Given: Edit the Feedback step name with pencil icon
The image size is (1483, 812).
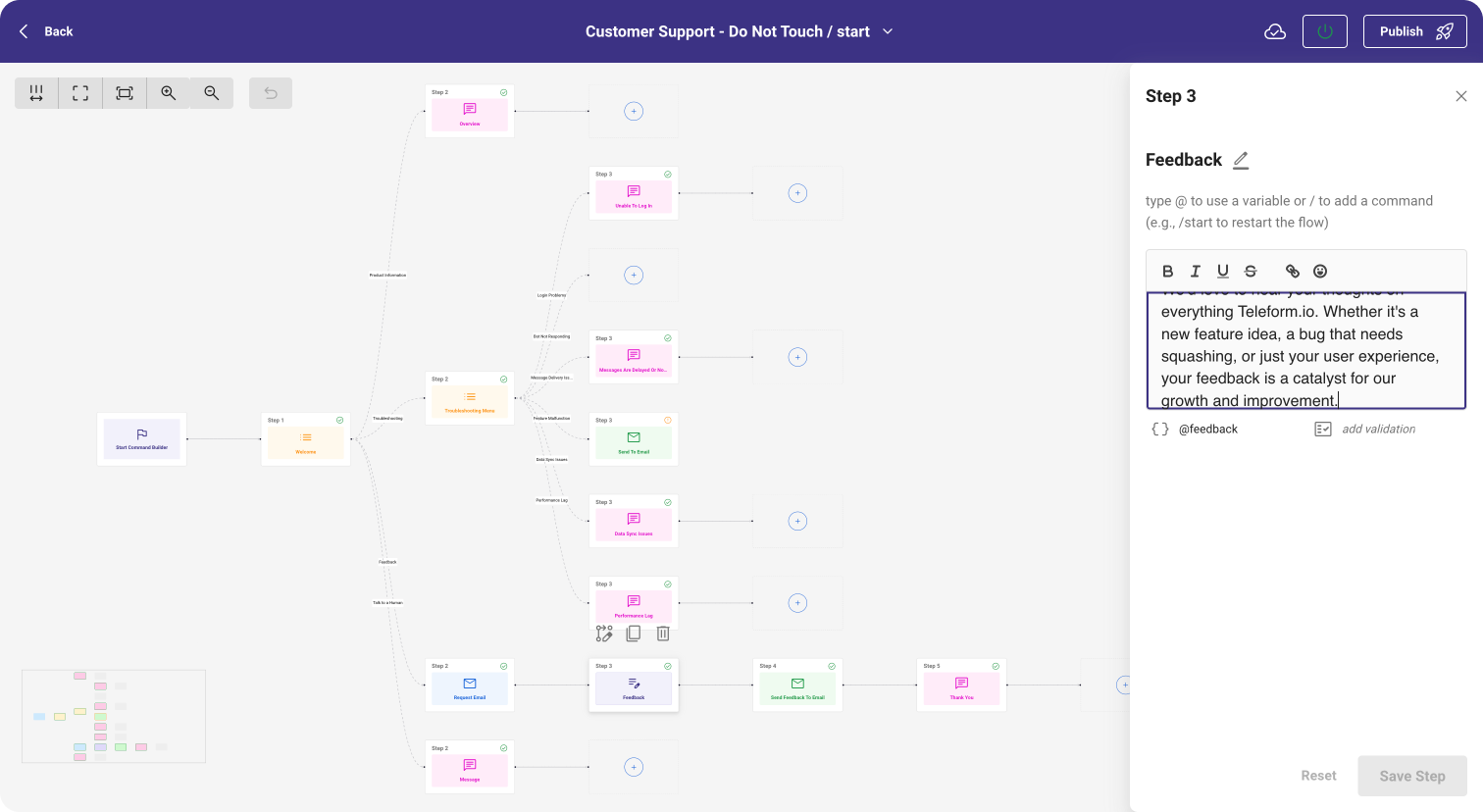Looking at the screenshot, I should point(1241,160).
